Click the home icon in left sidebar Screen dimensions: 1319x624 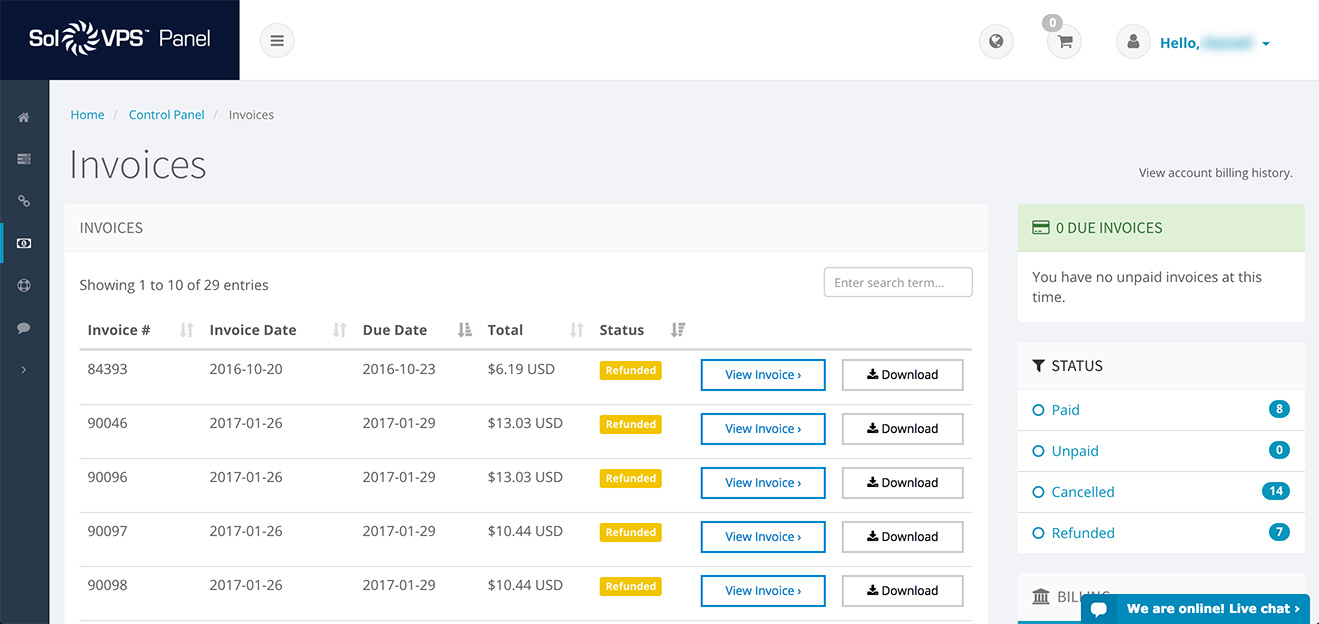pos(24,118)
